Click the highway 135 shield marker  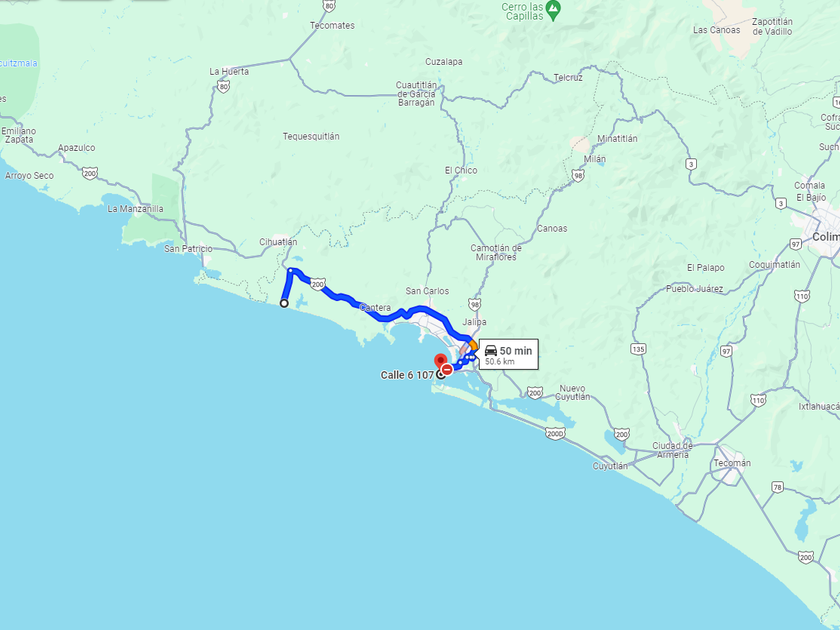tap(638, 349)
